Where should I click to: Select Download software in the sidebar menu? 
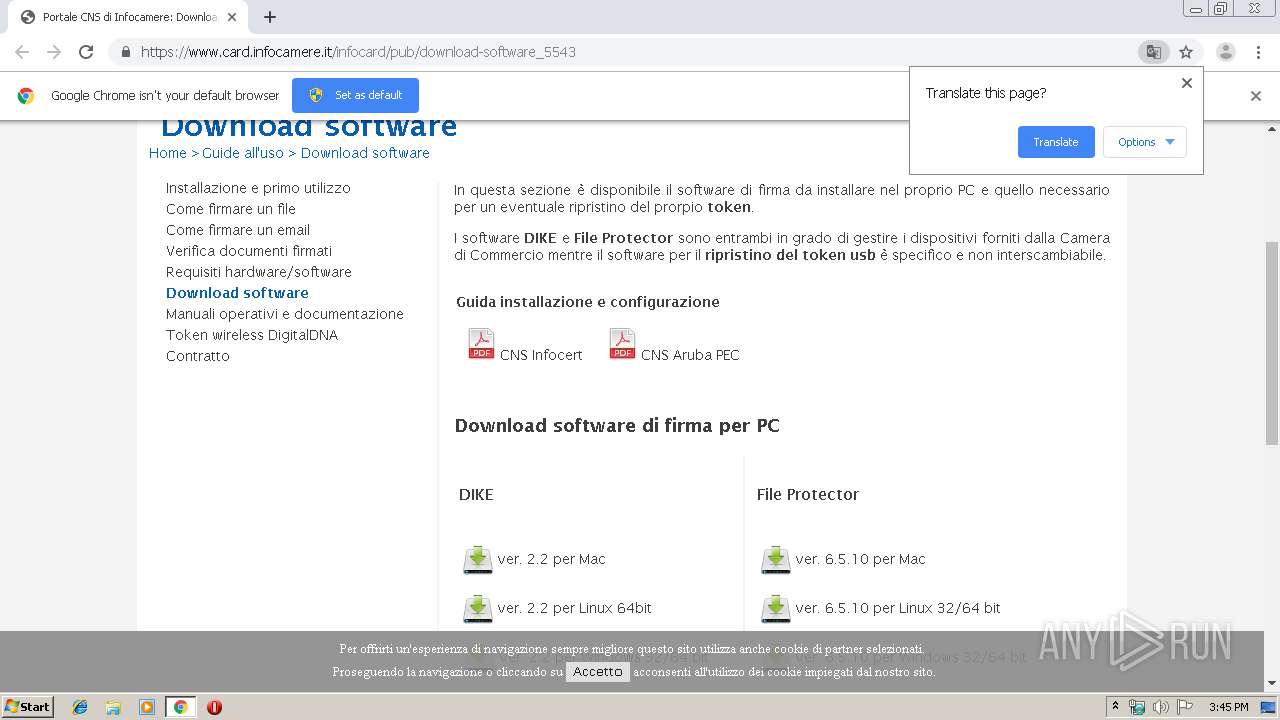click(x=237, y=293)
